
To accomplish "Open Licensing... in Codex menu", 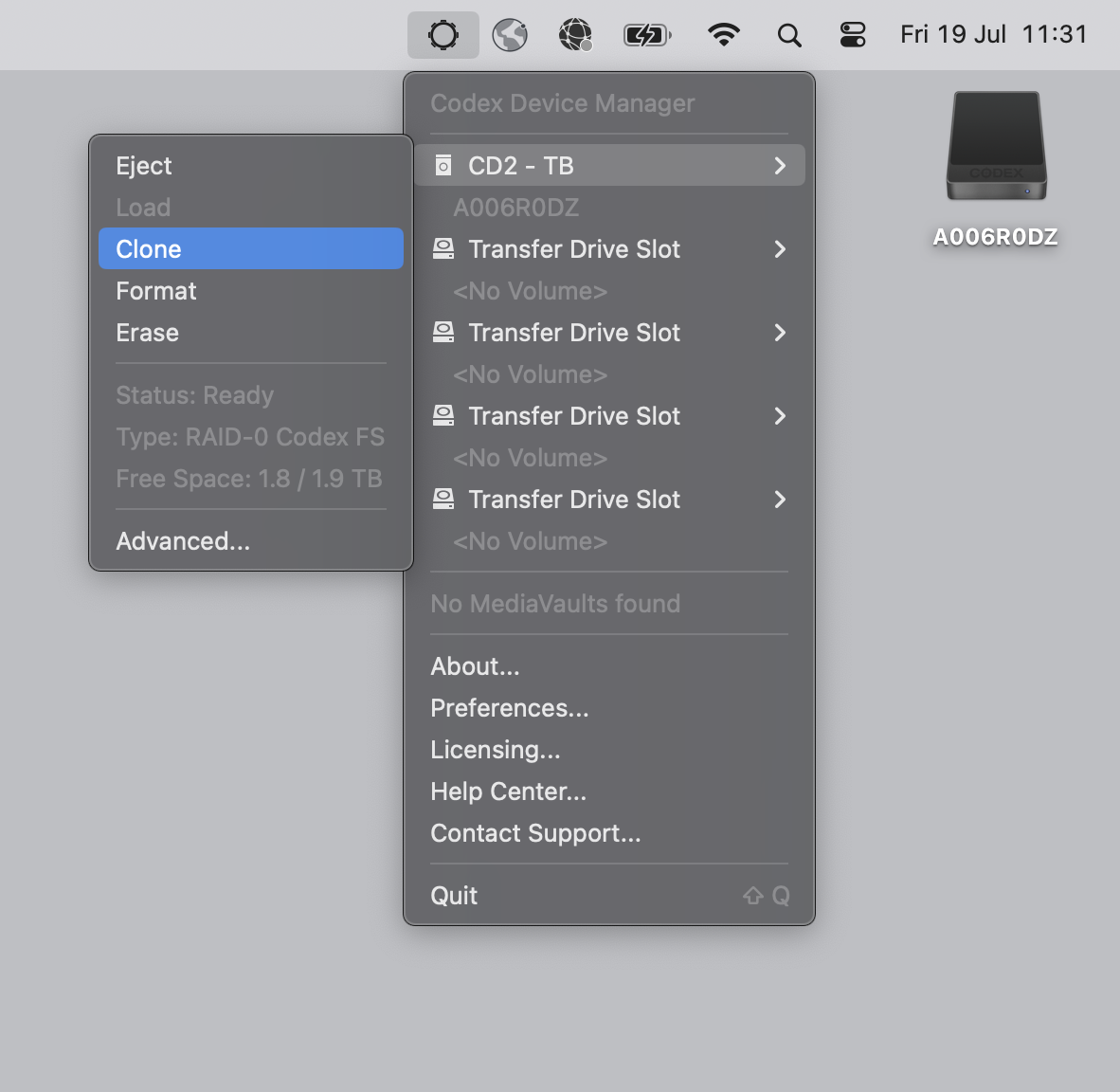I will 609,750.
